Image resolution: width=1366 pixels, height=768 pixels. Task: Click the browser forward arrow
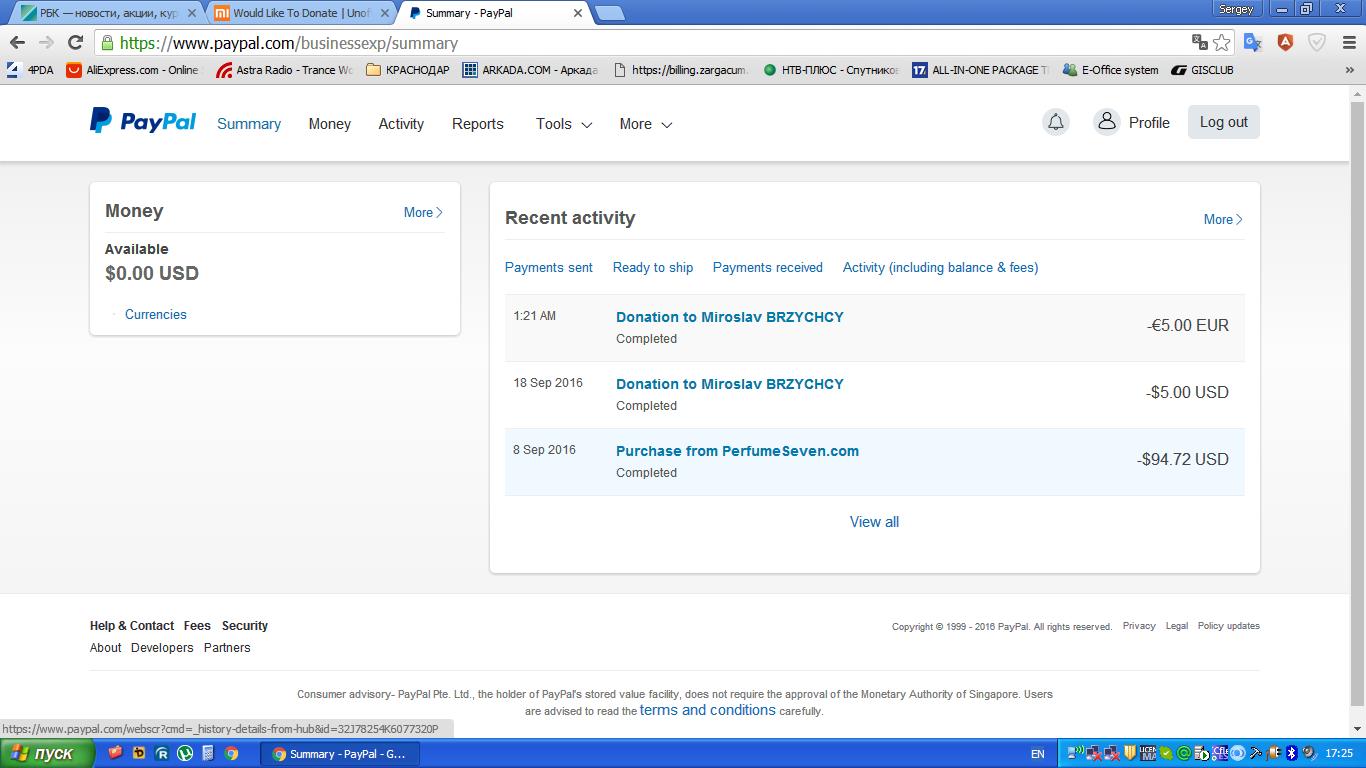(x=46, y=43)
